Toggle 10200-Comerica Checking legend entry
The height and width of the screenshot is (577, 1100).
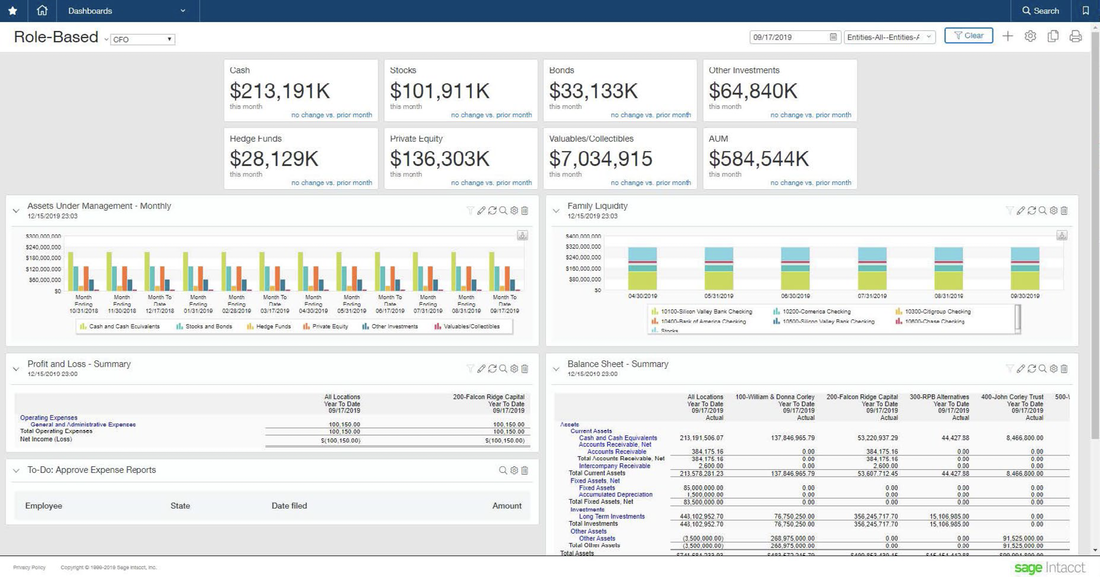[x=812, y=311]
